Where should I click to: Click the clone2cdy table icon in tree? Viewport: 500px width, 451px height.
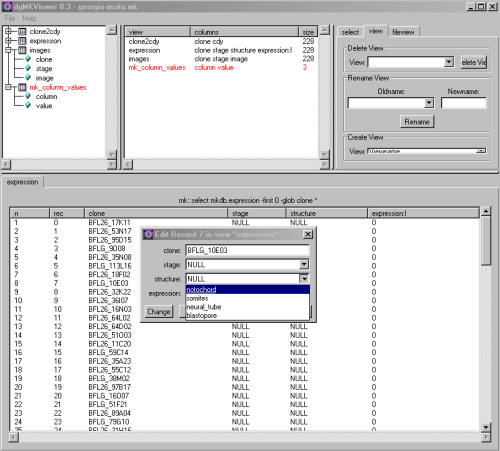coord(22,32)
